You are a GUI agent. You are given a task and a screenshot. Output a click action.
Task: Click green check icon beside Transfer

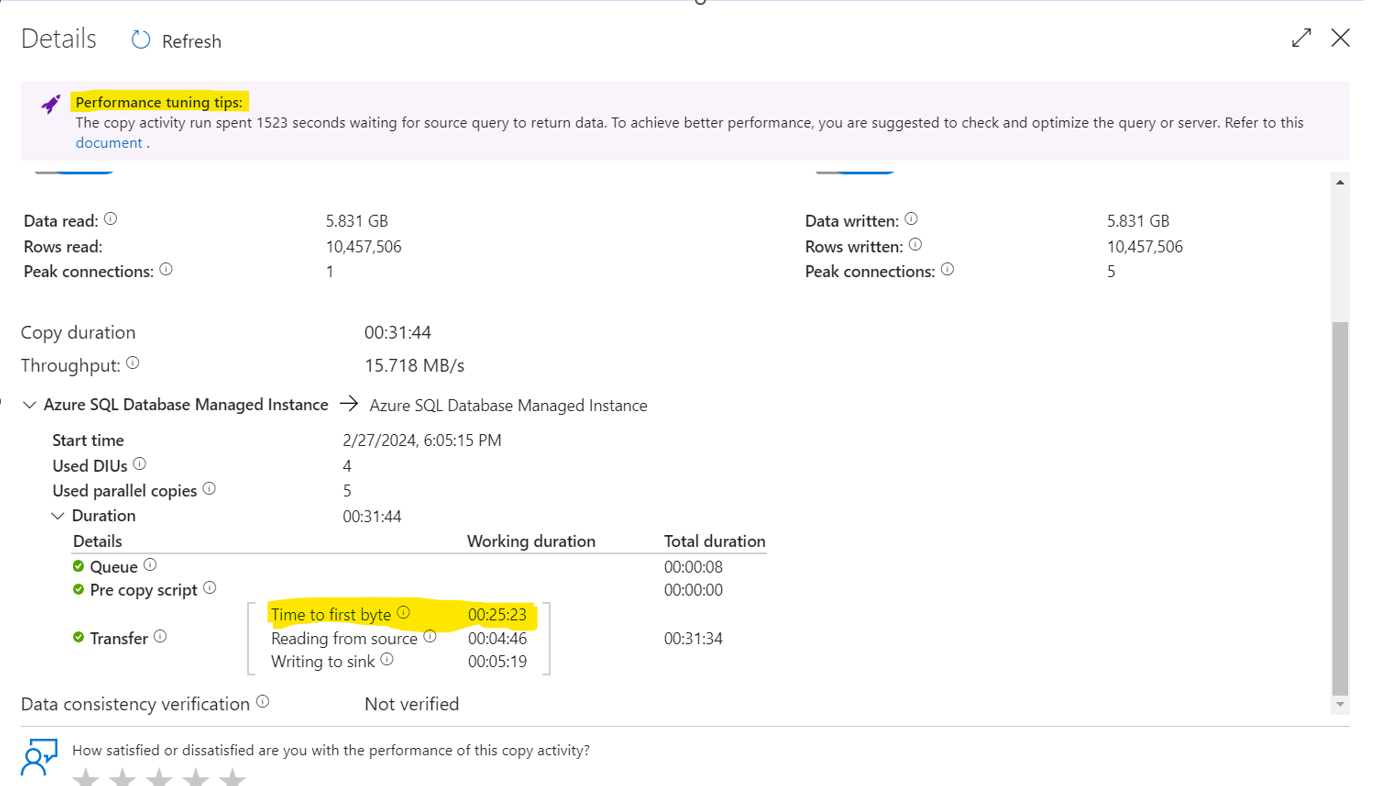(x=79, y=637)
